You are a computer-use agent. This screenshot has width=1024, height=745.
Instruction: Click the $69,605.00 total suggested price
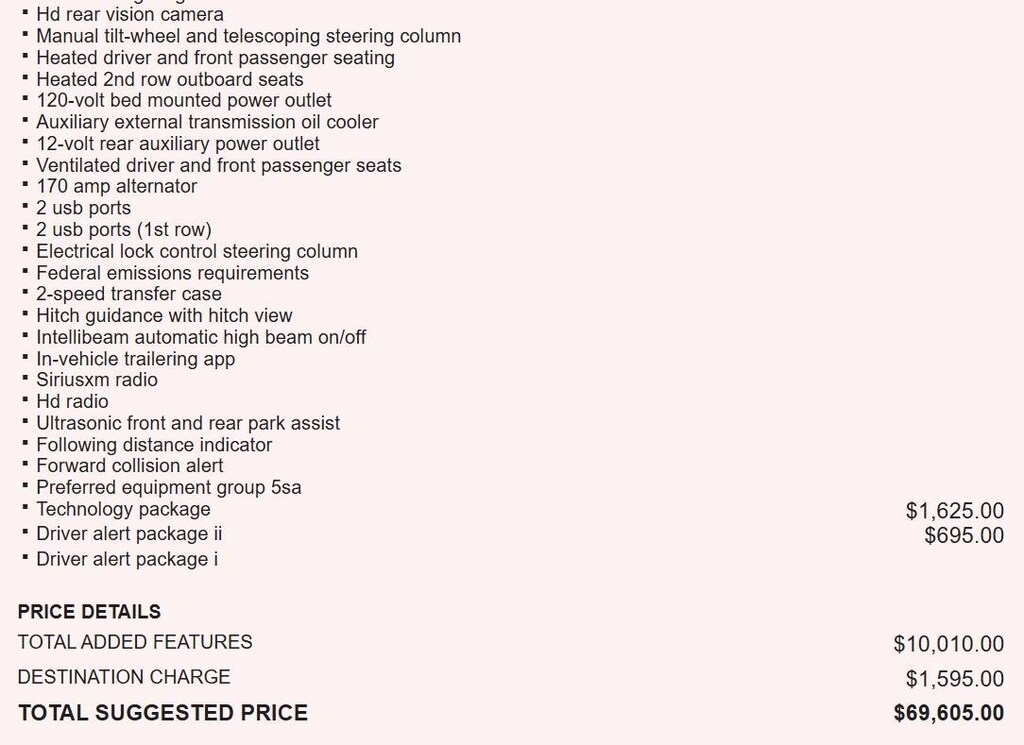pos(948,714)
